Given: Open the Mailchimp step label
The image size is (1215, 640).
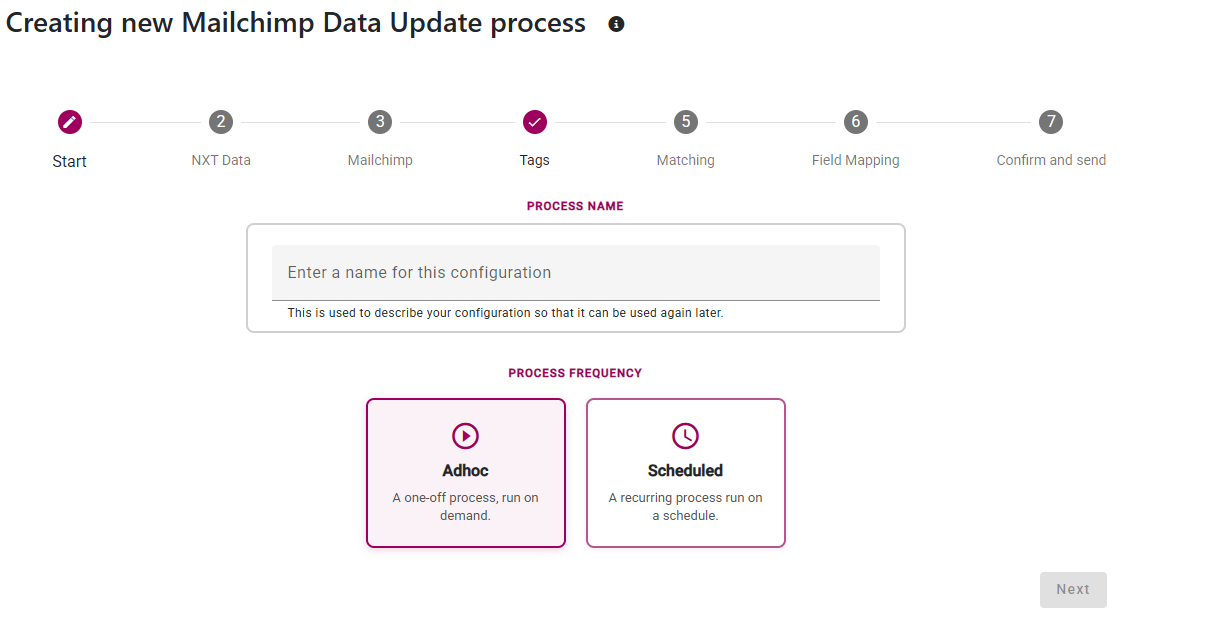Looking at the screenshot, I should point(380,160).
